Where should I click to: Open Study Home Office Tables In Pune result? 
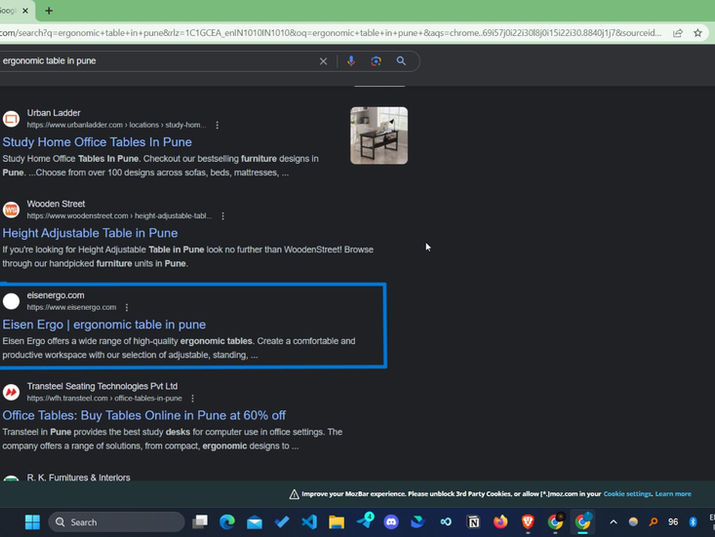[97, 142]
